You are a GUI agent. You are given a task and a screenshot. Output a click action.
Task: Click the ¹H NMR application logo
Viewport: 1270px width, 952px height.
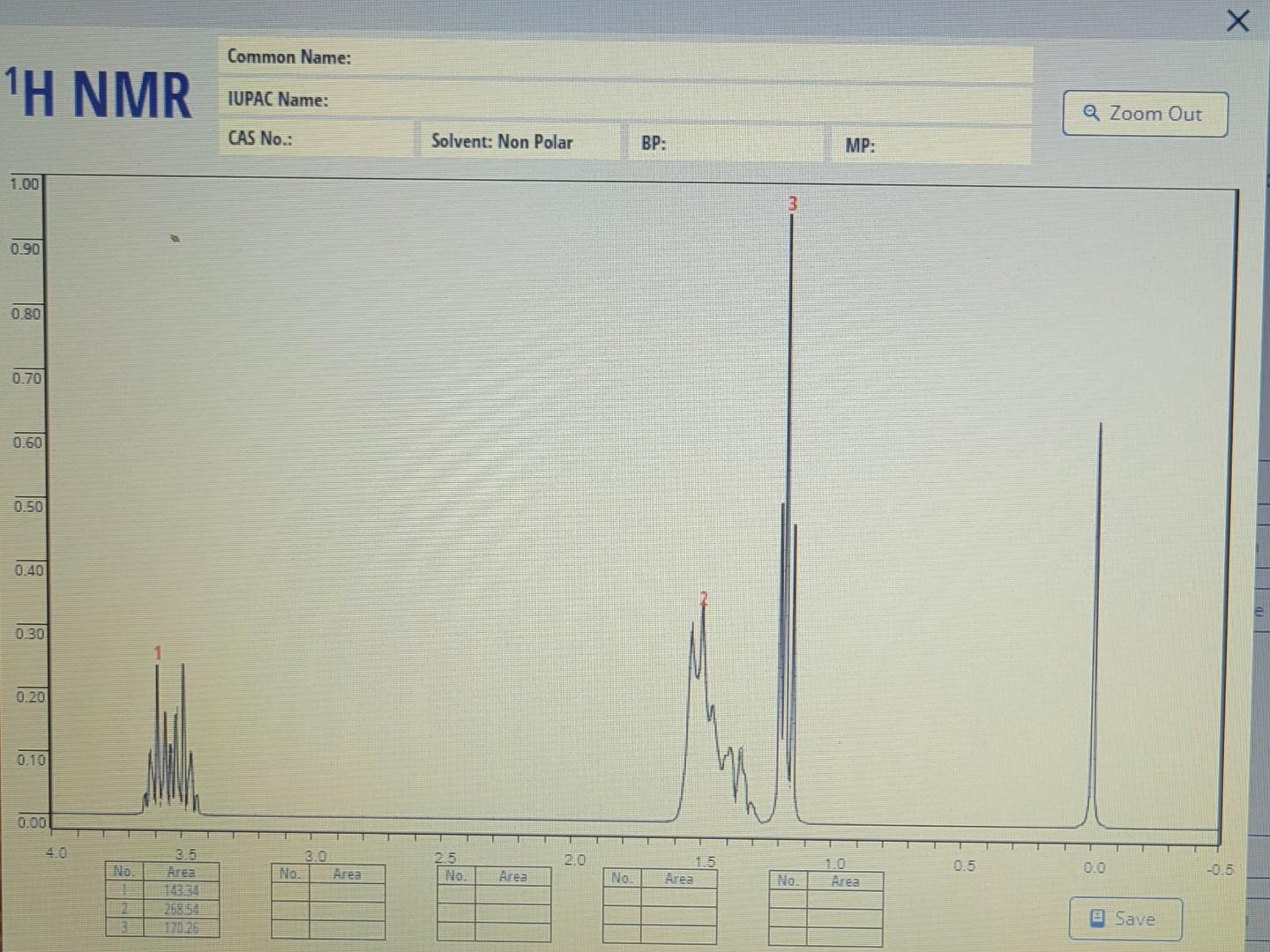pyautogui.click(x=99, y=91)
